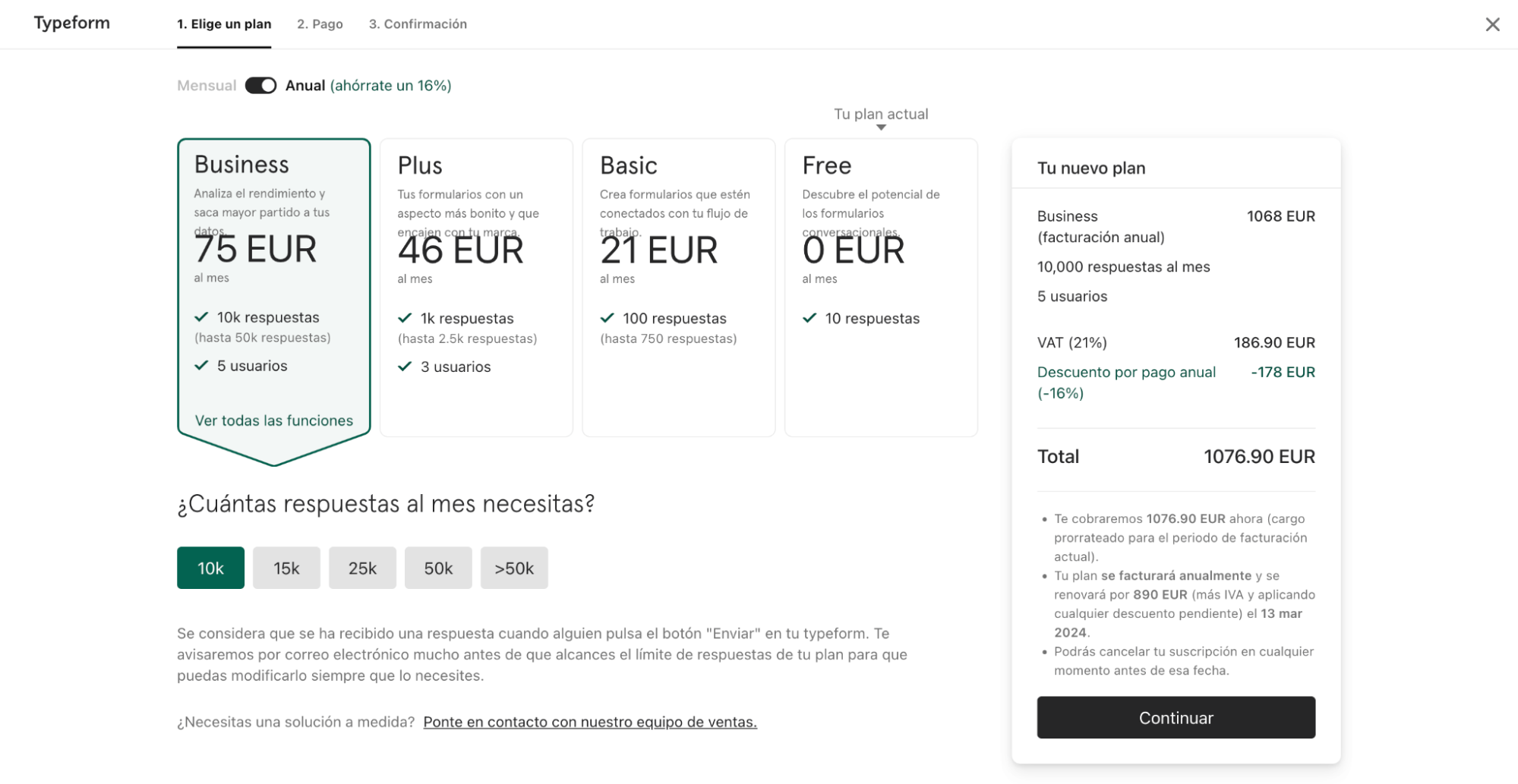
Task: Select the Plus plan card
Action: coord(476,287)
